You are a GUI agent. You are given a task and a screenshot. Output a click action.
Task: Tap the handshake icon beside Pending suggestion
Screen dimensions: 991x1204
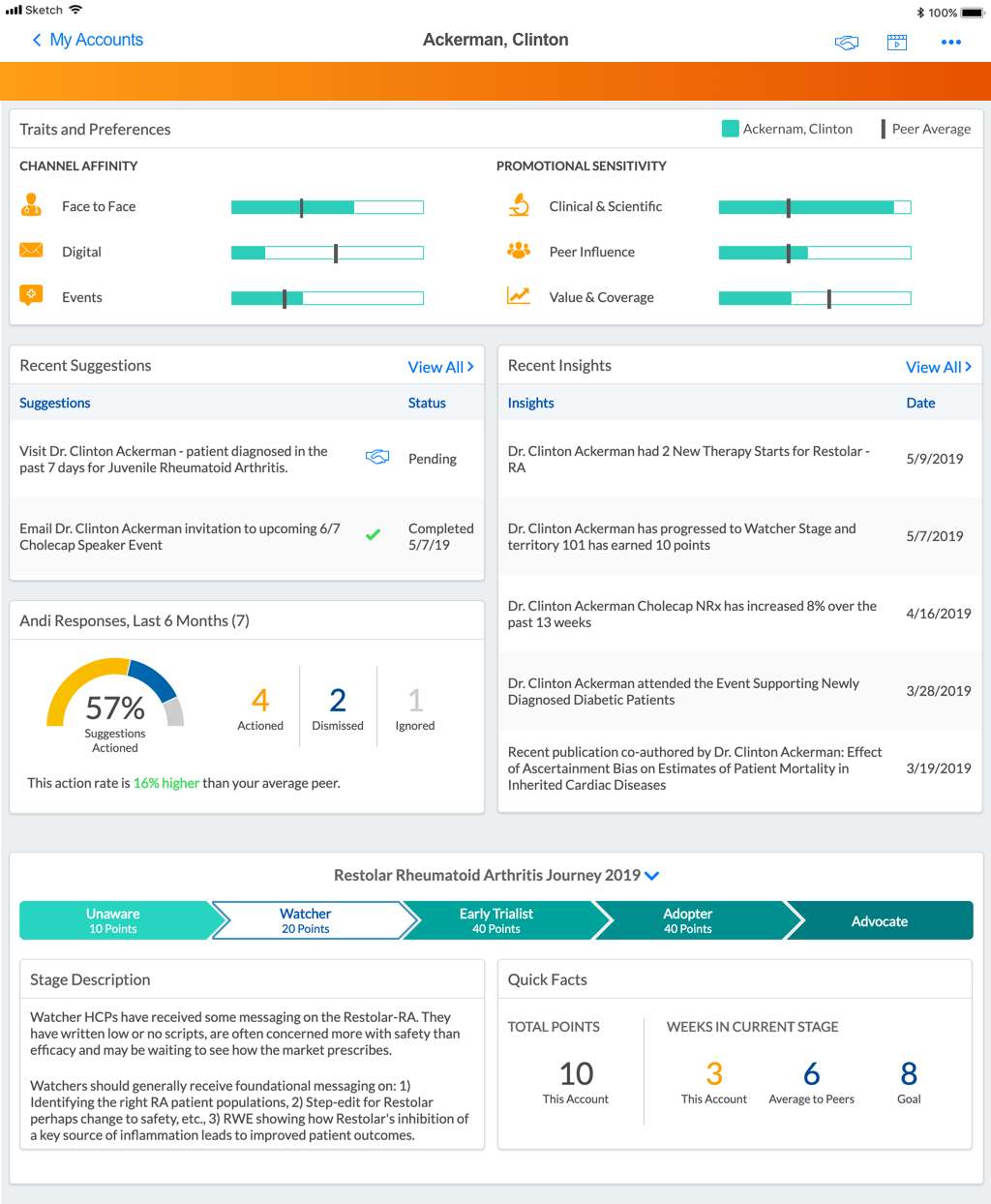[x=377, y=458]
